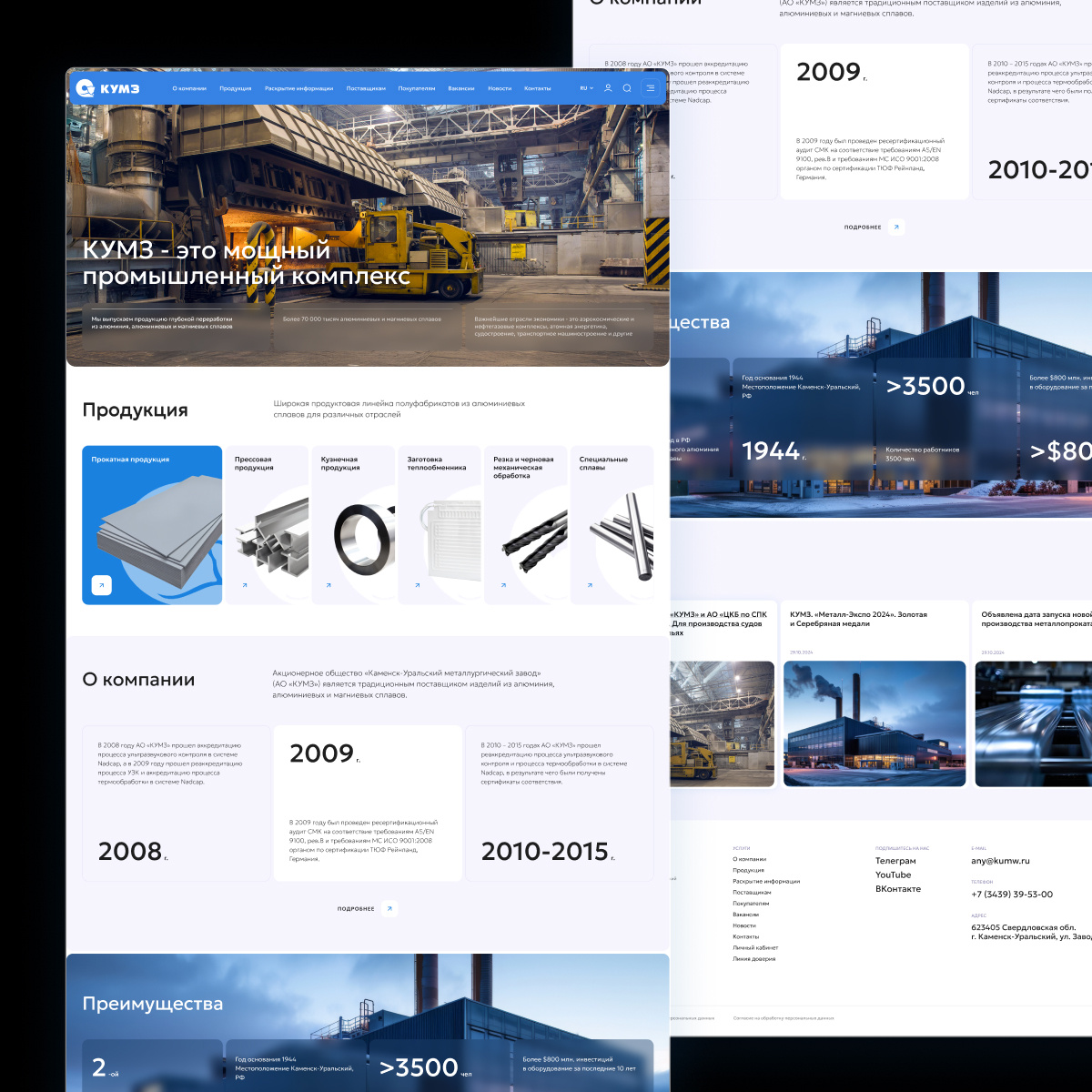Click the Объявлена дата запуска news headline
The height and width of the screenshot is (1092, 1092).
[x=1036, y=619]
